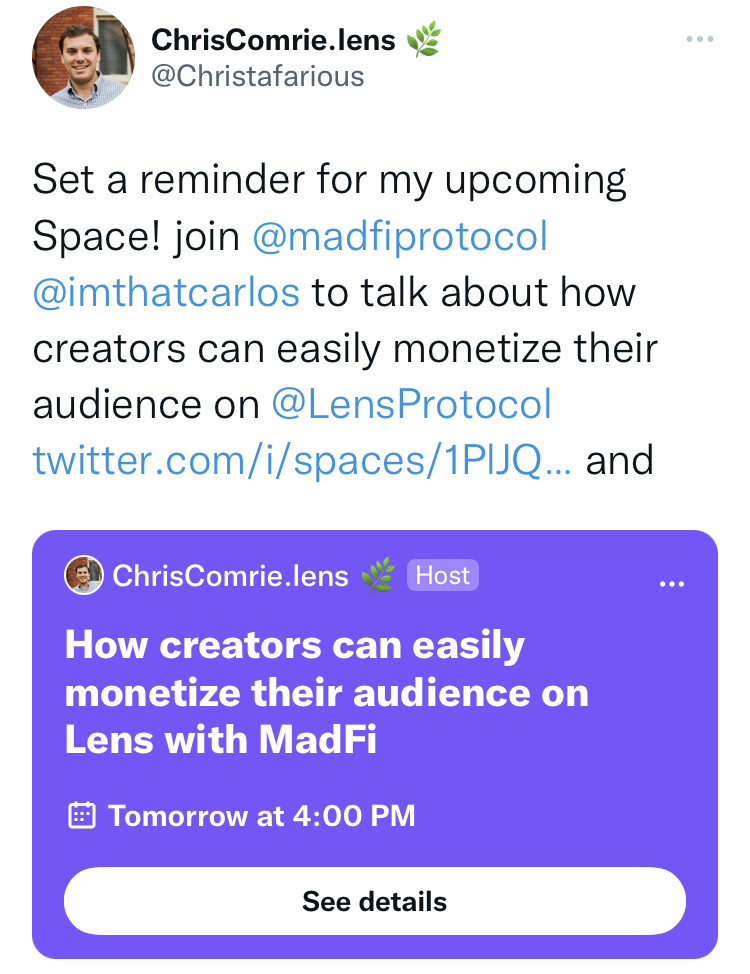Open the Space card's three-dot options menu
750x974 pixels.
click(x=672, y=583)
